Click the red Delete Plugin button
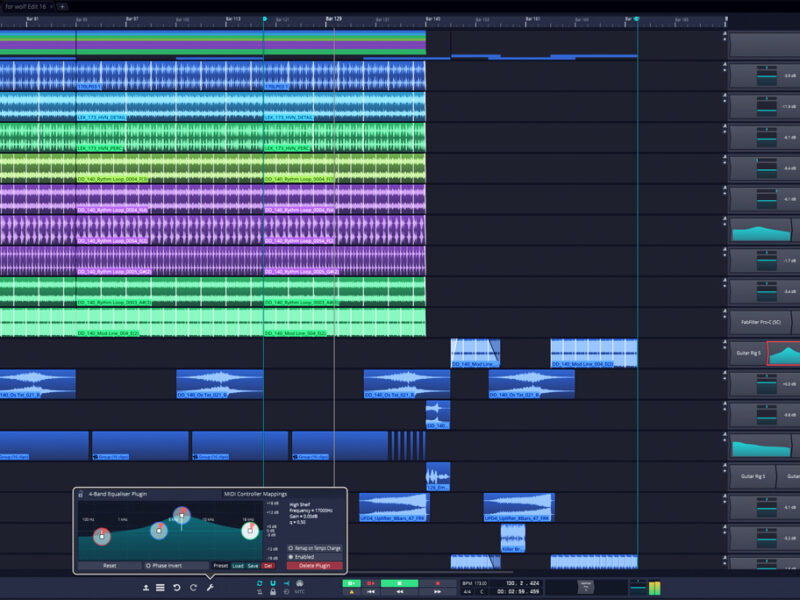Screen dimensions: 800x600 click(314, 565)
